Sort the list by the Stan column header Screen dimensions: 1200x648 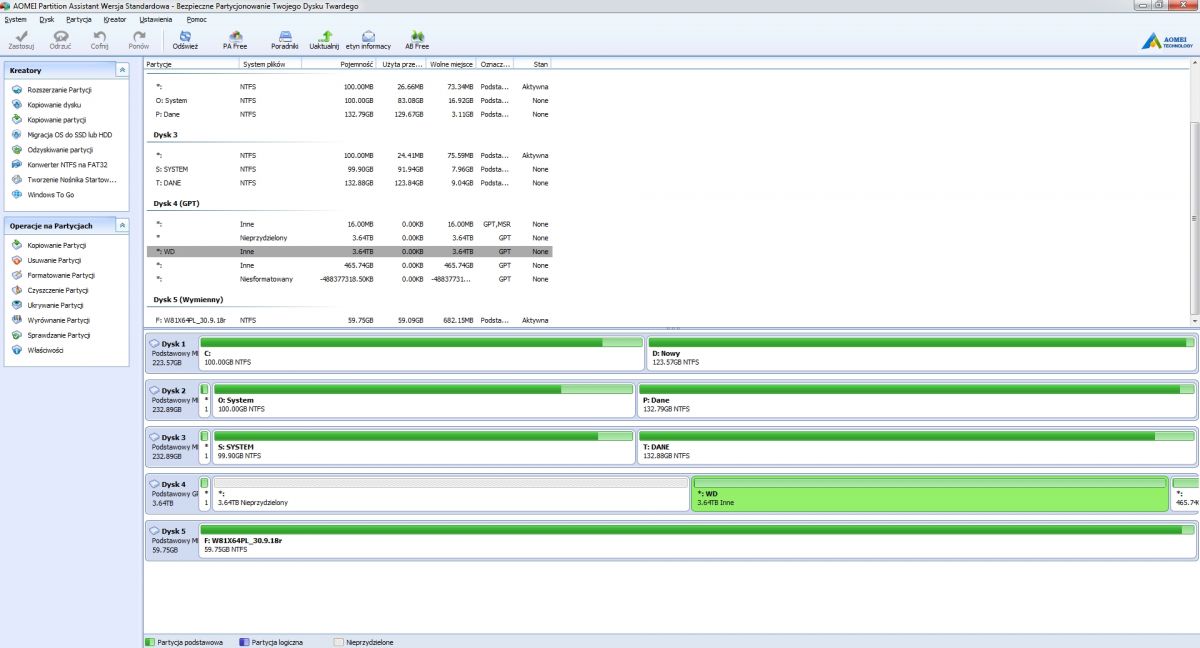click(x=532, y=64)
